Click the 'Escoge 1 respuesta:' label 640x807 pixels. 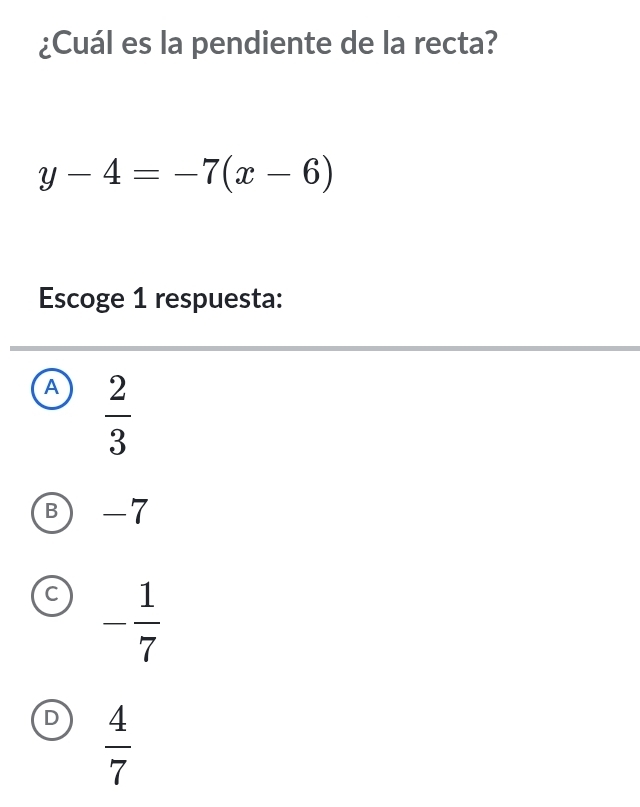[x=160, y=299]
